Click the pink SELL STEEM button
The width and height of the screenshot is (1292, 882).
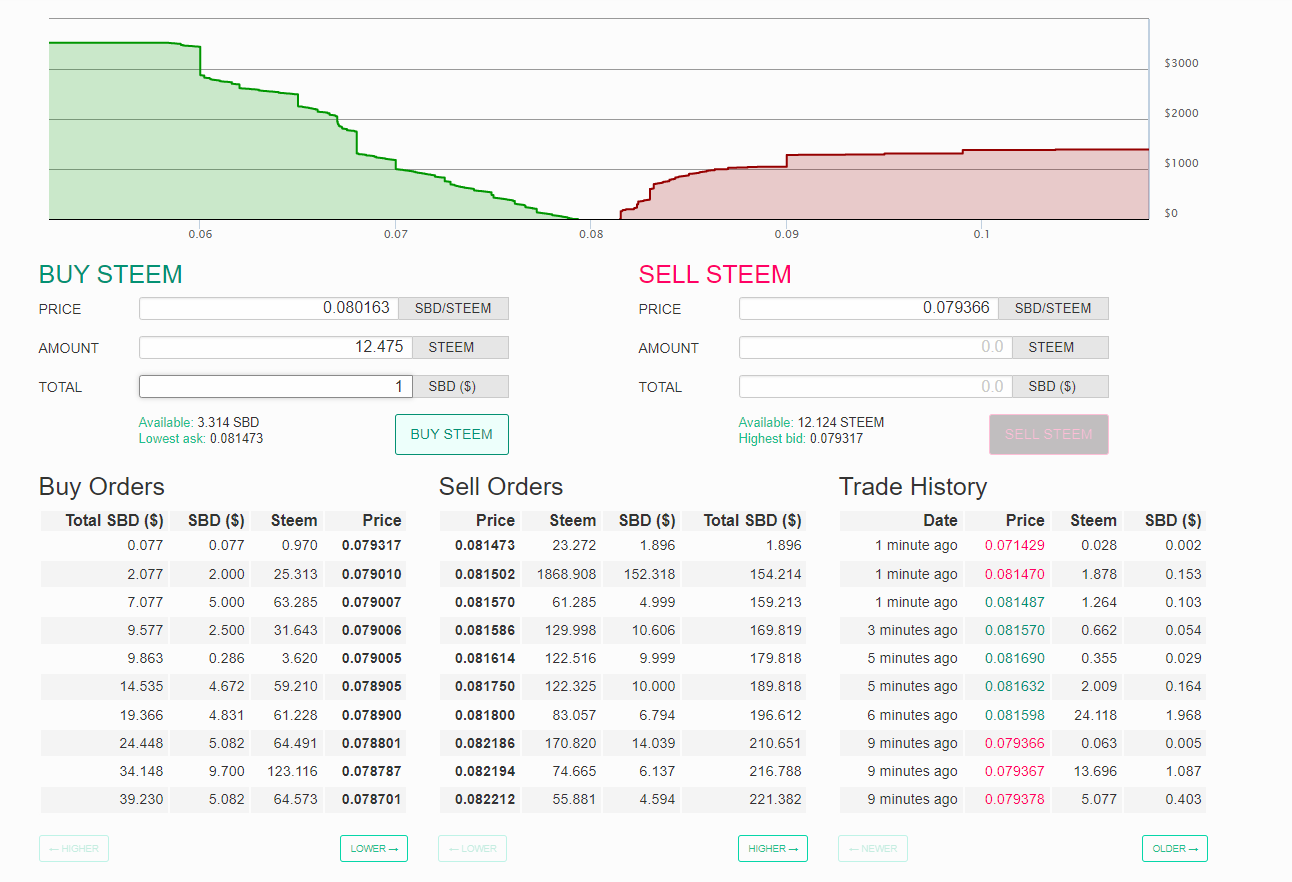click(1049, 434)
